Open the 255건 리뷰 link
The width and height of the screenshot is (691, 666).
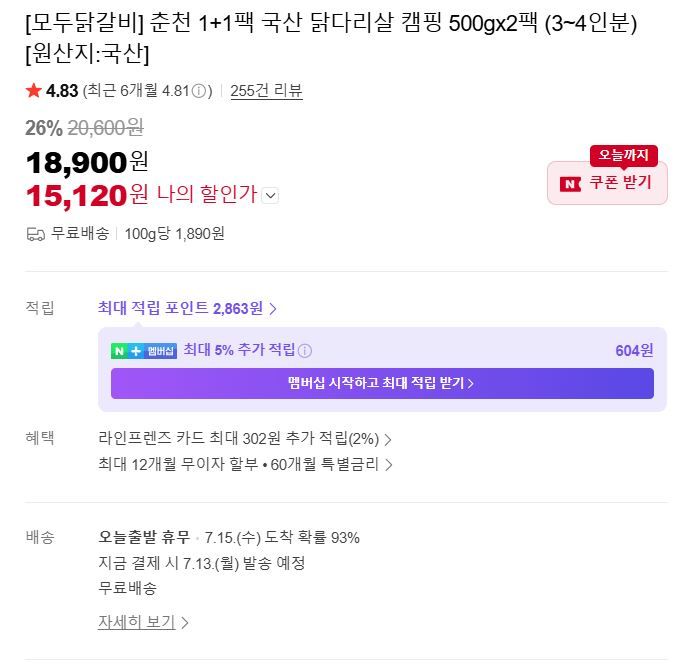[x=266, y=91]
